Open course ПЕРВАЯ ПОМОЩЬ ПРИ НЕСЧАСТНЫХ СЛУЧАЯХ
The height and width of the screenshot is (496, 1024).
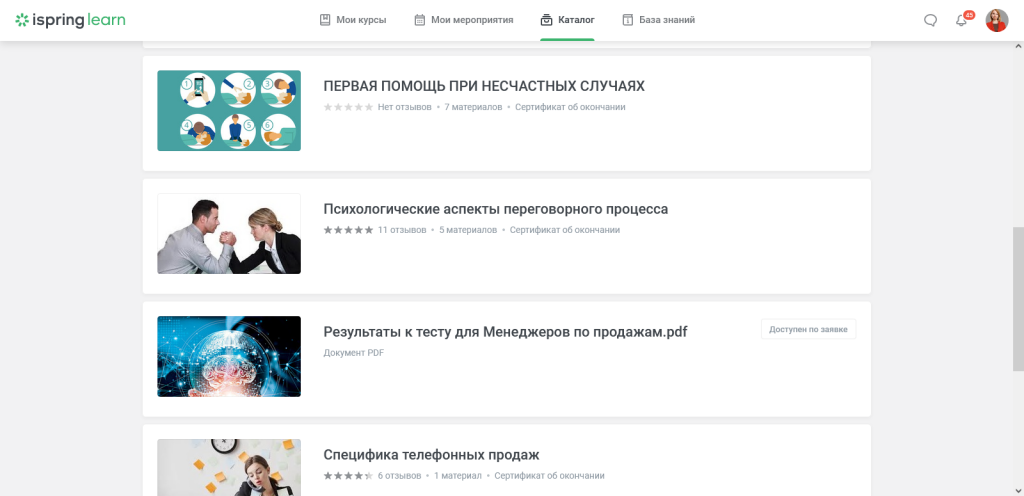click(x=484, y=86)
